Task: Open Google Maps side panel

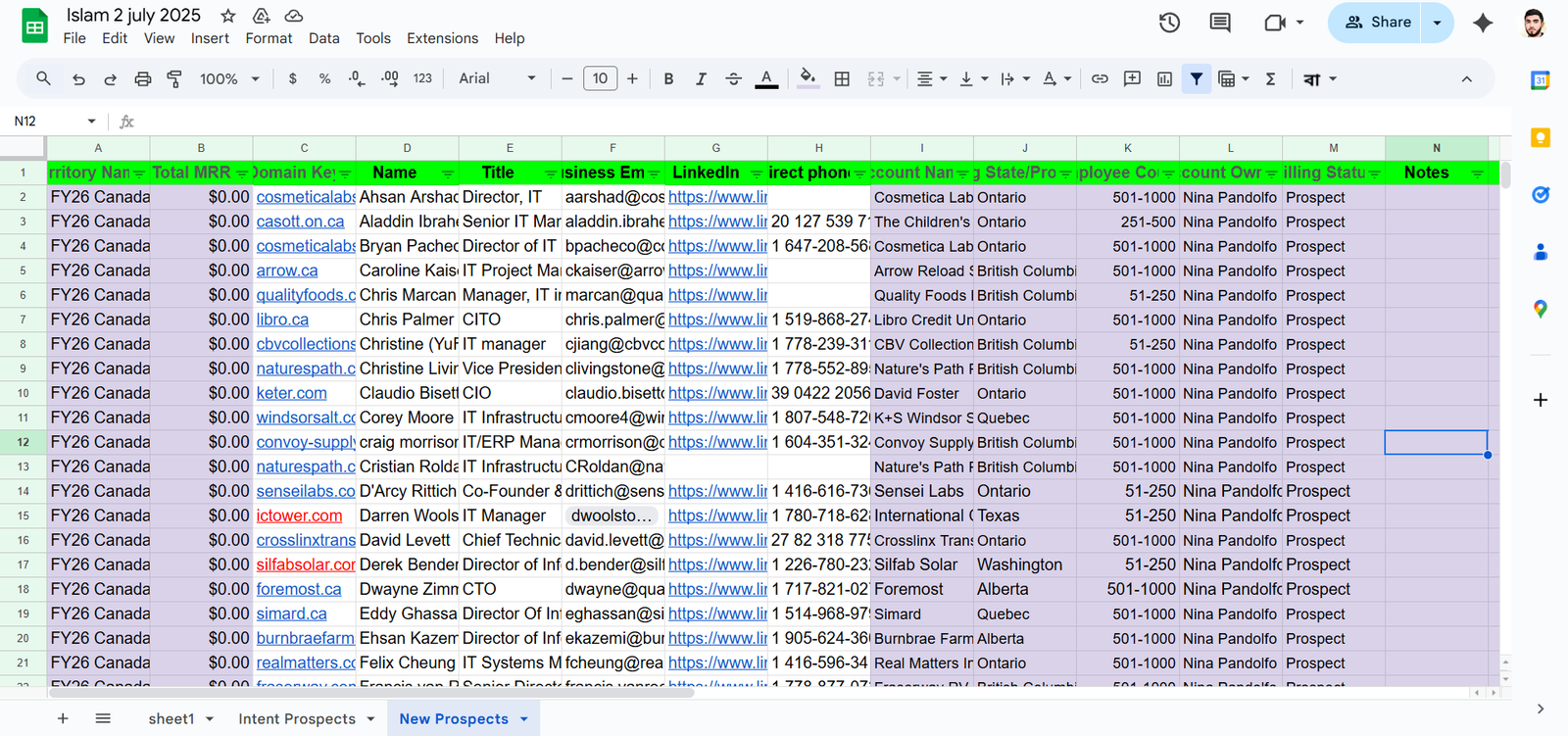Action: click(x=1541, y=309)
